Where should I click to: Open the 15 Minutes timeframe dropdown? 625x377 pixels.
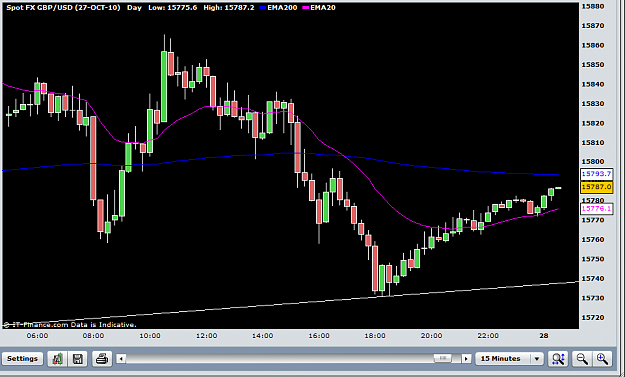tap(509, 359)
